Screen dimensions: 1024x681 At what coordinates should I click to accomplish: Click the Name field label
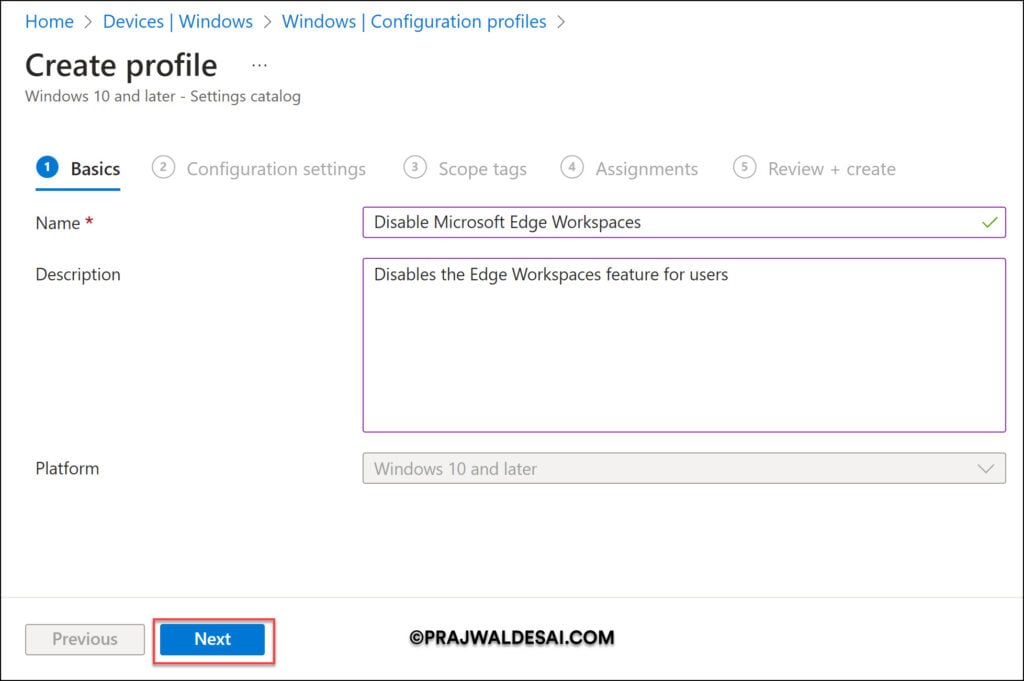click(57, 223)
